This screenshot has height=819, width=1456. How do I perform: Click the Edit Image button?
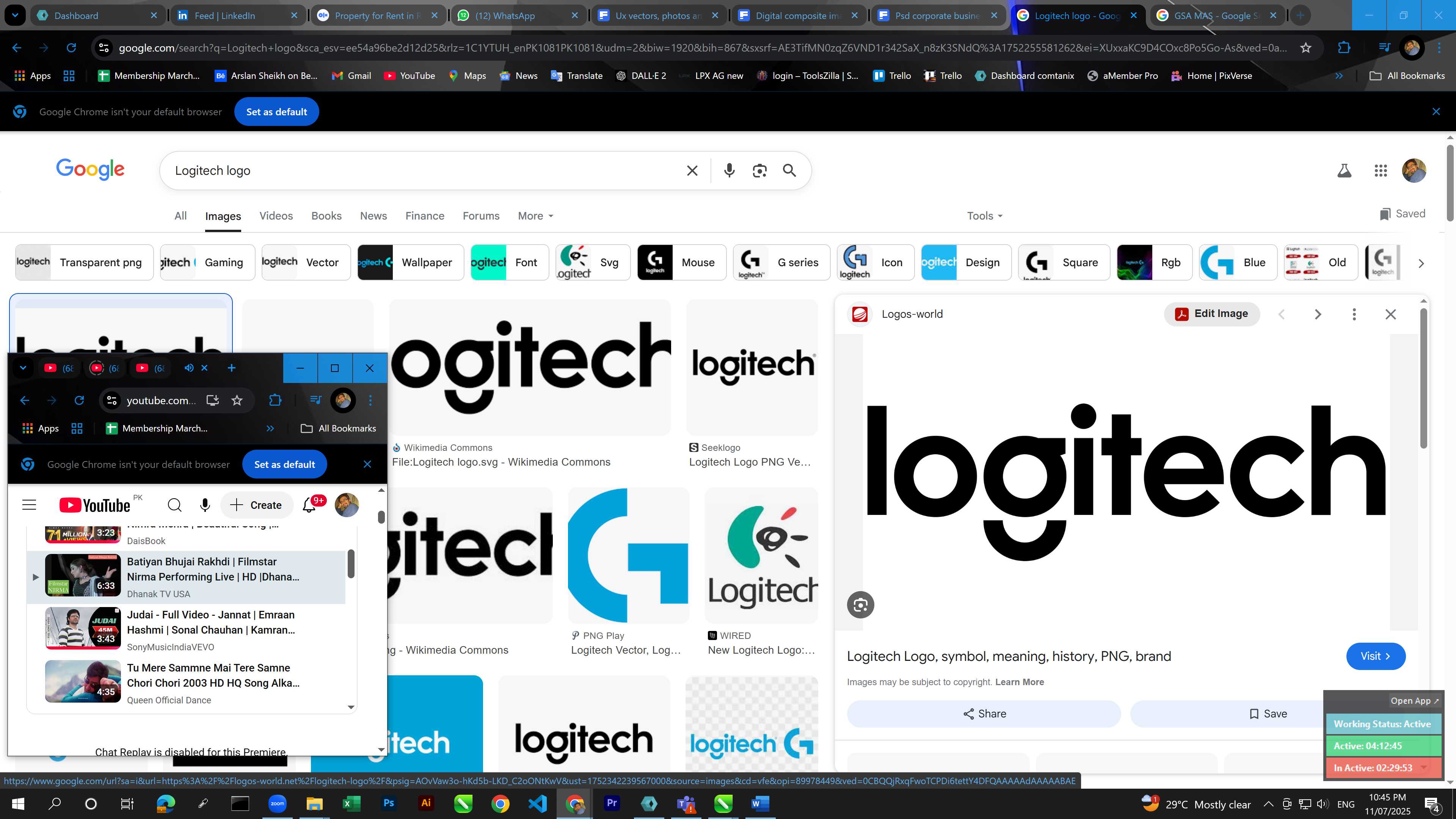point(1211,314)
